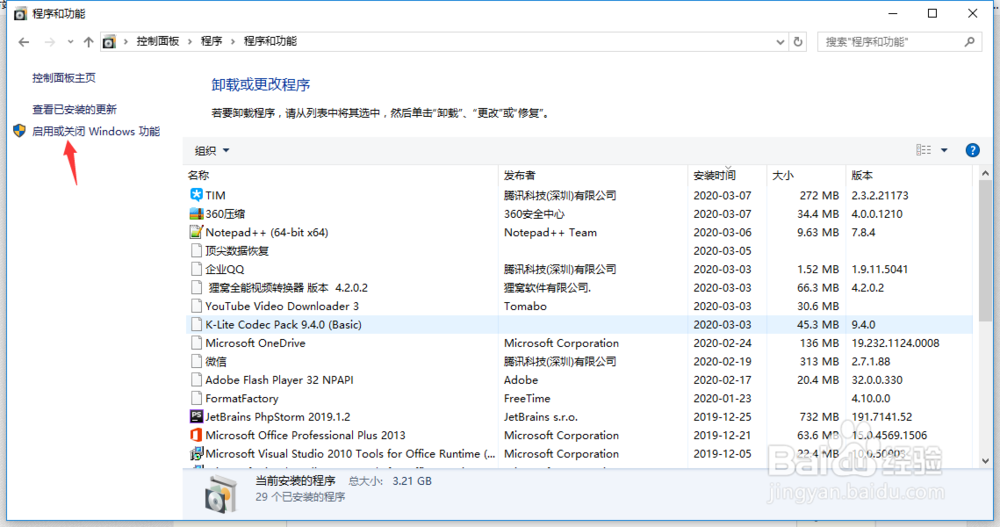Expand the address bar history dropdown

[x=780, y=42]
